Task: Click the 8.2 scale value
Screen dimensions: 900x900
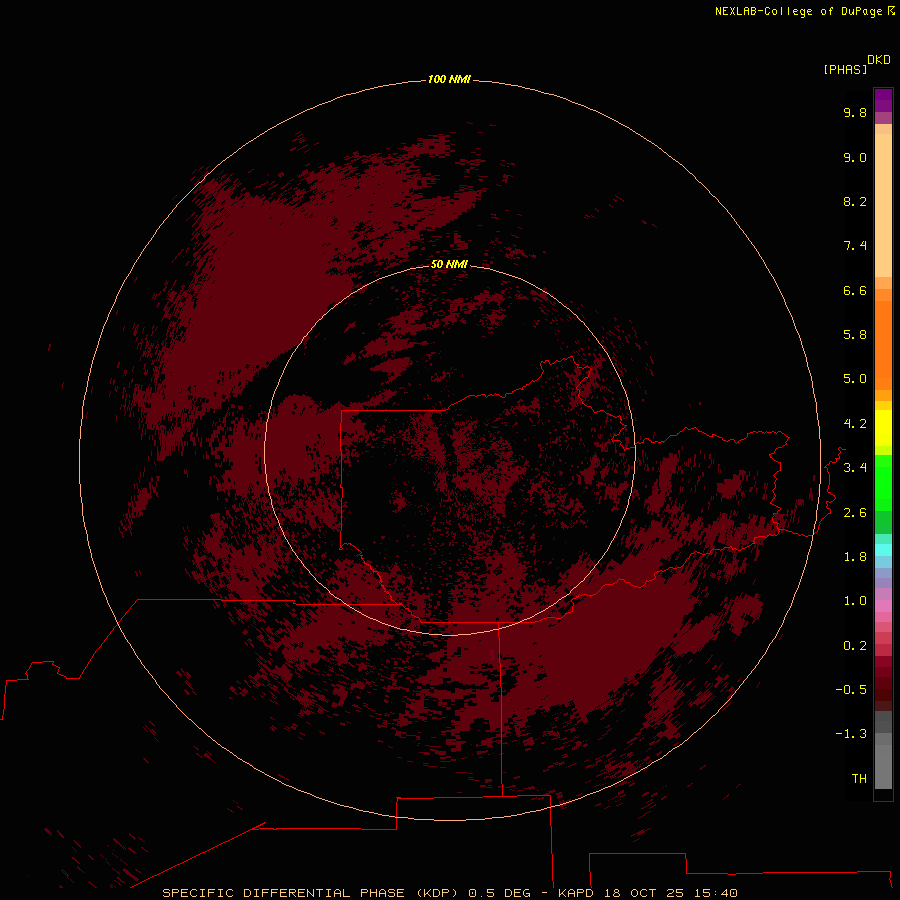Action: coord(855,201)
